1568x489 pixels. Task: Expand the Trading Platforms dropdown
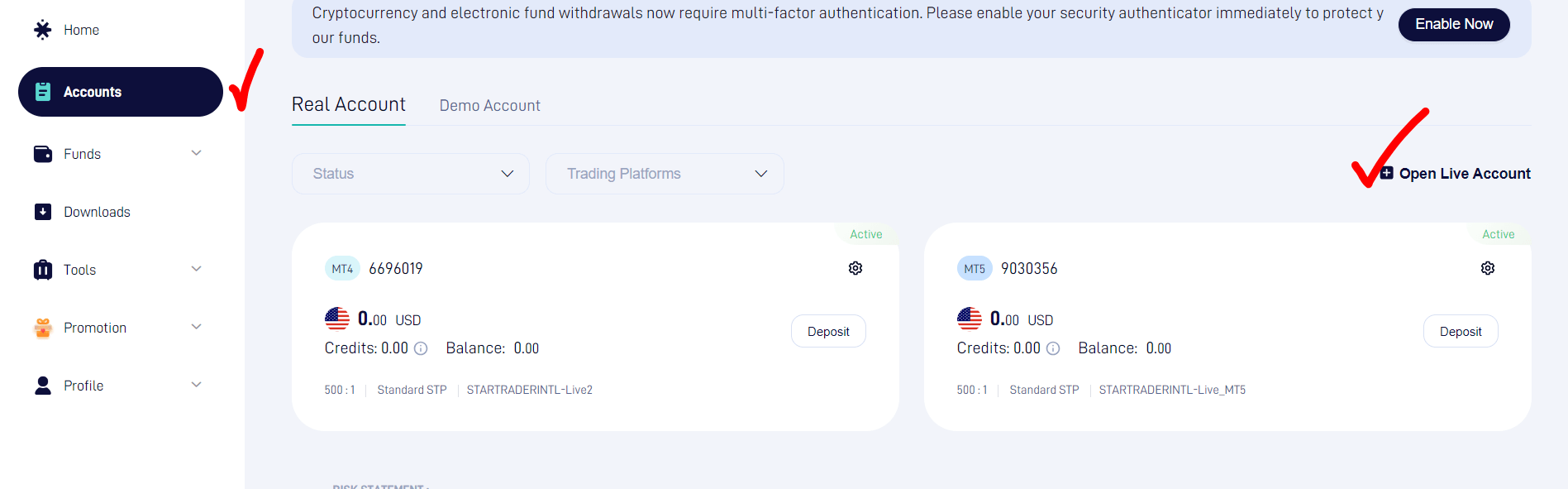[665, 174]
